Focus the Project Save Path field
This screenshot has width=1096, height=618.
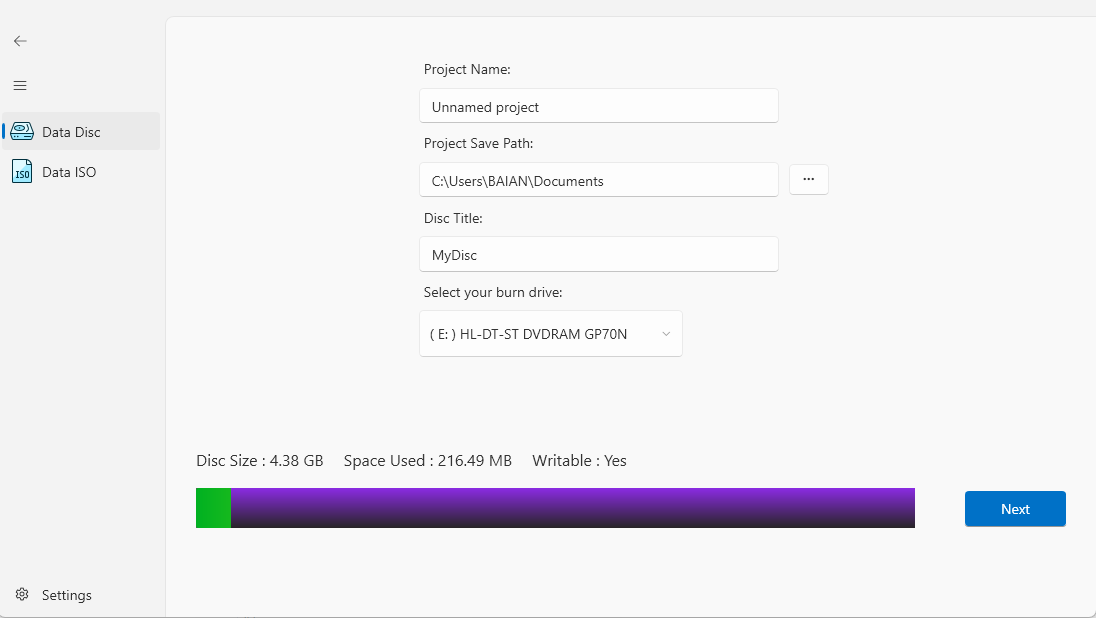tap(598, 180)
